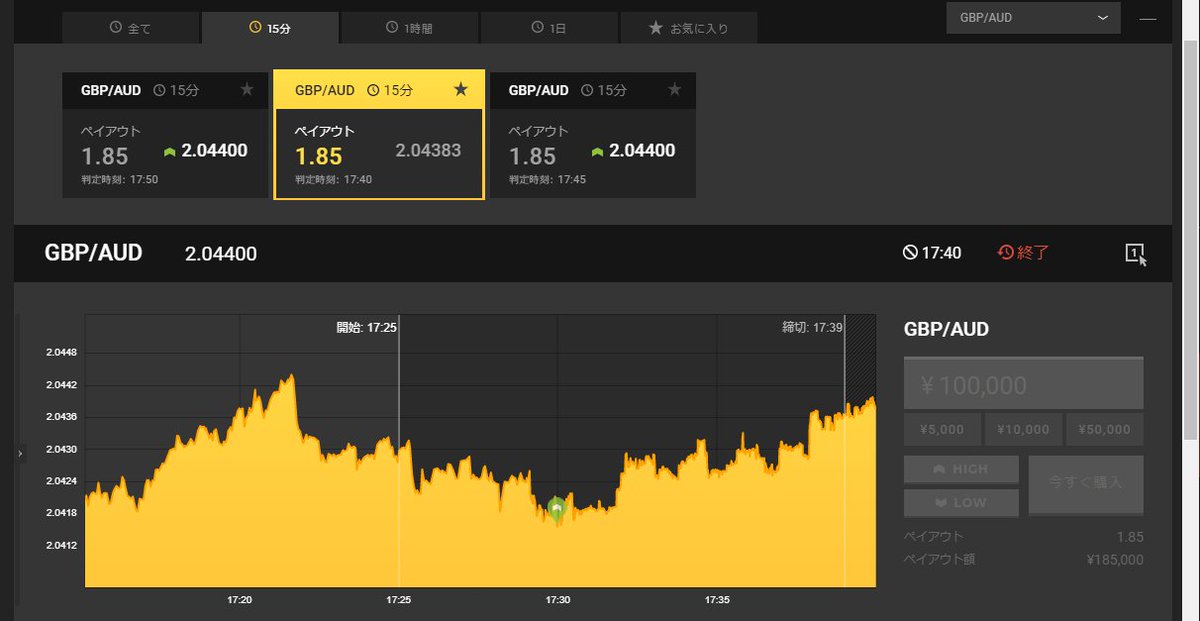Click the layout icon with number 1
1200x621 pixels.
pyautogui.click(x=1135, y=253)
